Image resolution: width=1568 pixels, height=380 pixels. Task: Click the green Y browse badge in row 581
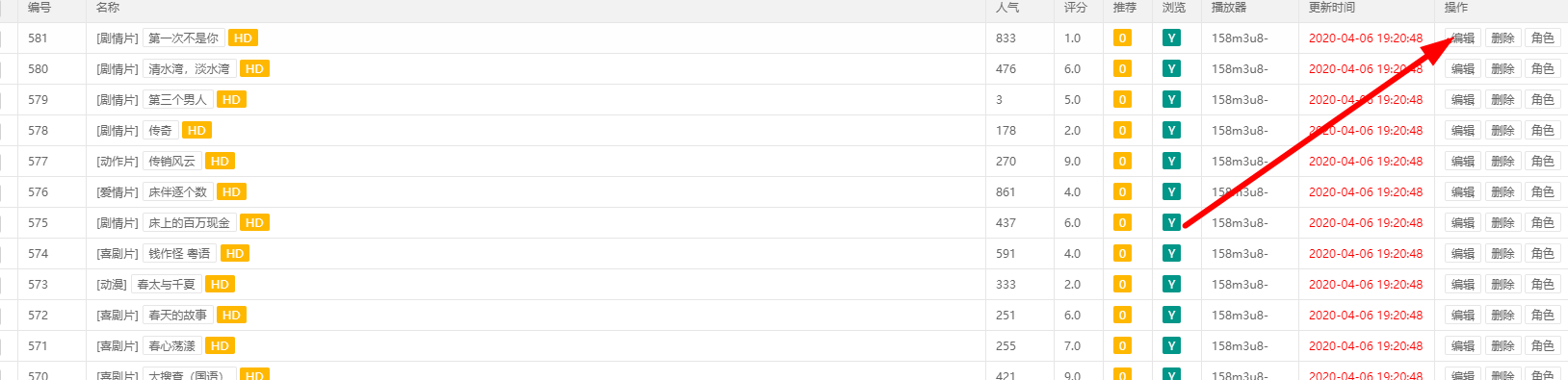coord(1171,38)
